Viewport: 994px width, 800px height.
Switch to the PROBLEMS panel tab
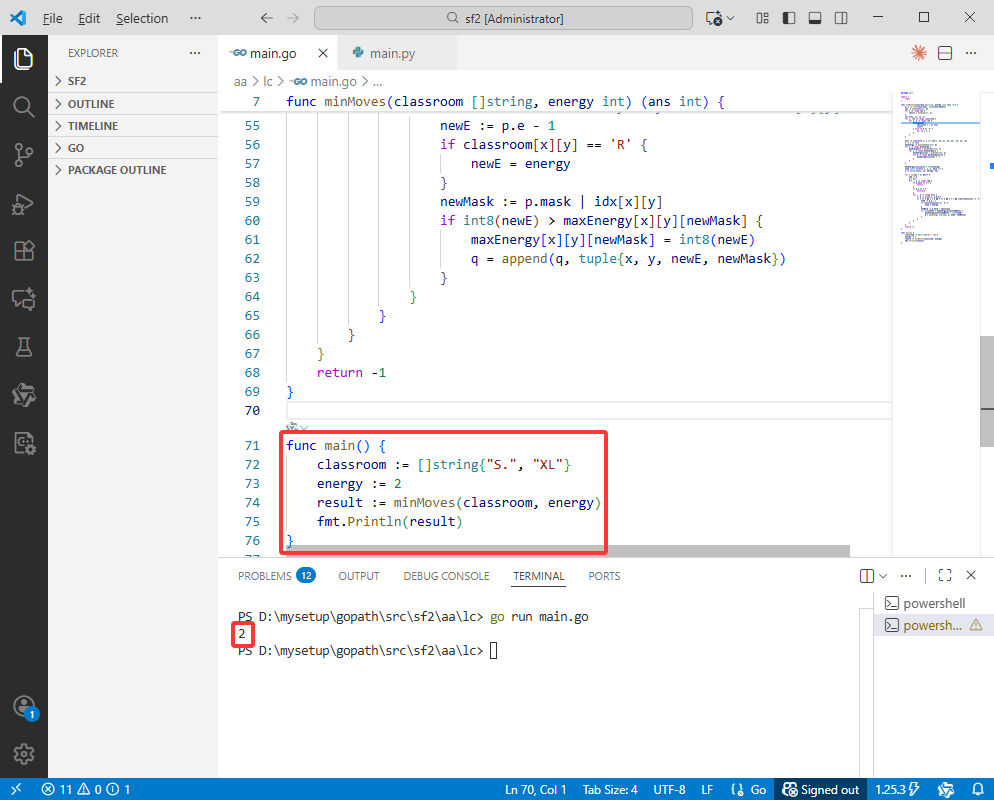[276, 576]
